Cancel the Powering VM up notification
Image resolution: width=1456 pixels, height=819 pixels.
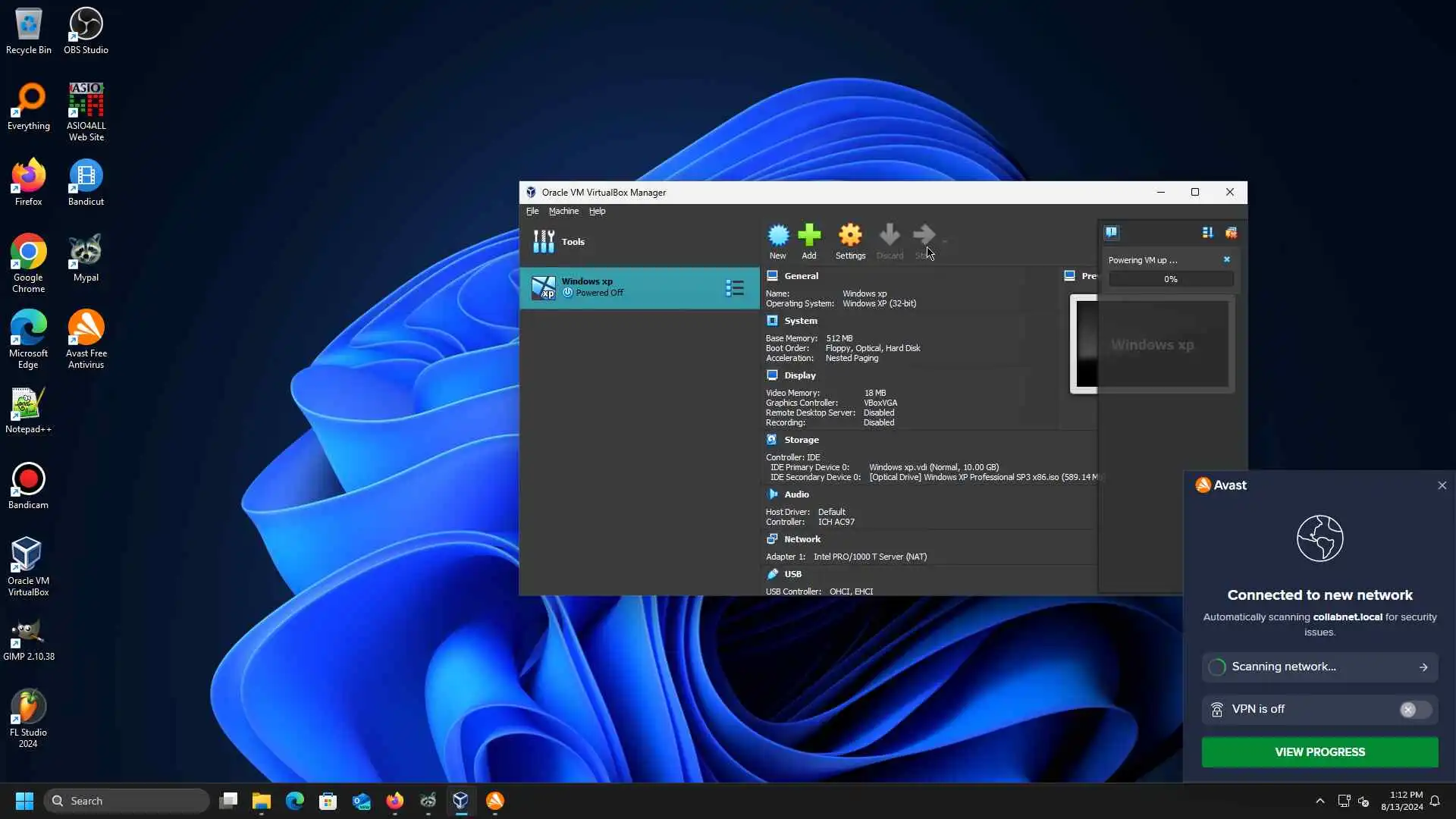point(1226,259)
